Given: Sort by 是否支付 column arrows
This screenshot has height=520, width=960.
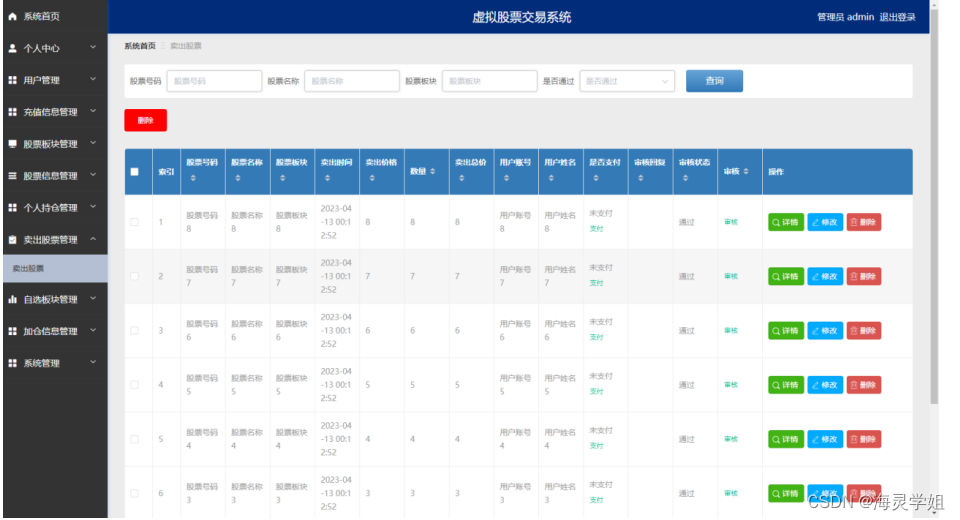Looking at the screenshot, I should [595, 178].
